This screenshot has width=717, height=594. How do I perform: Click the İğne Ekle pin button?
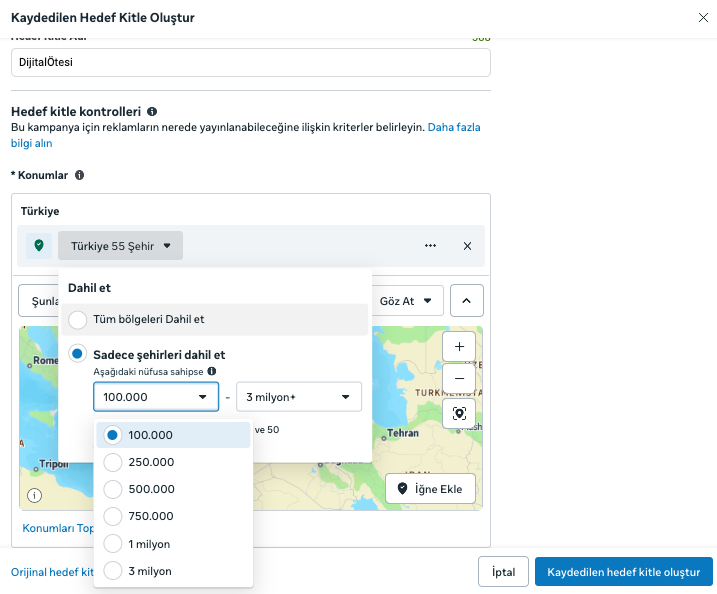(x=430, y=489)
